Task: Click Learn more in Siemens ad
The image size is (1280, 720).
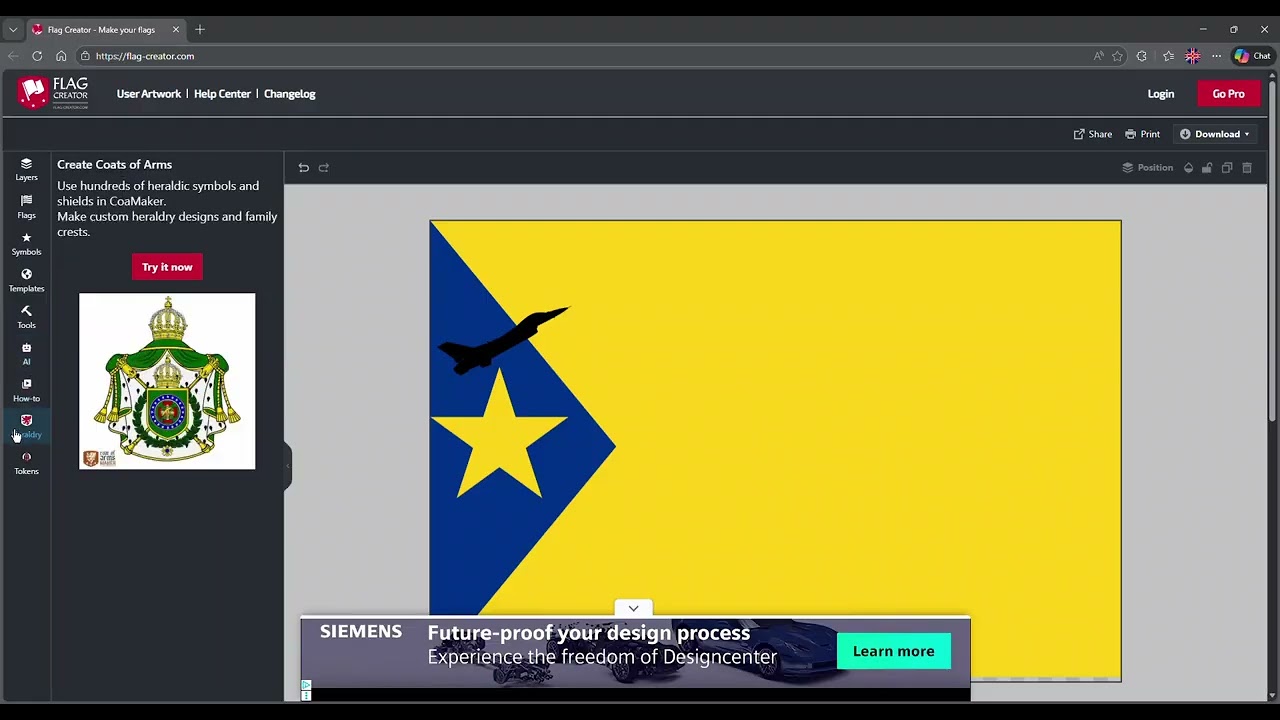Action: [893, 652]
